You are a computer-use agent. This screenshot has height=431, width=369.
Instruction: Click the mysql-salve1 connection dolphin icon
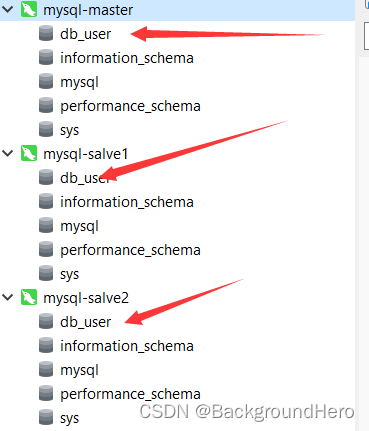pos(29,153)
